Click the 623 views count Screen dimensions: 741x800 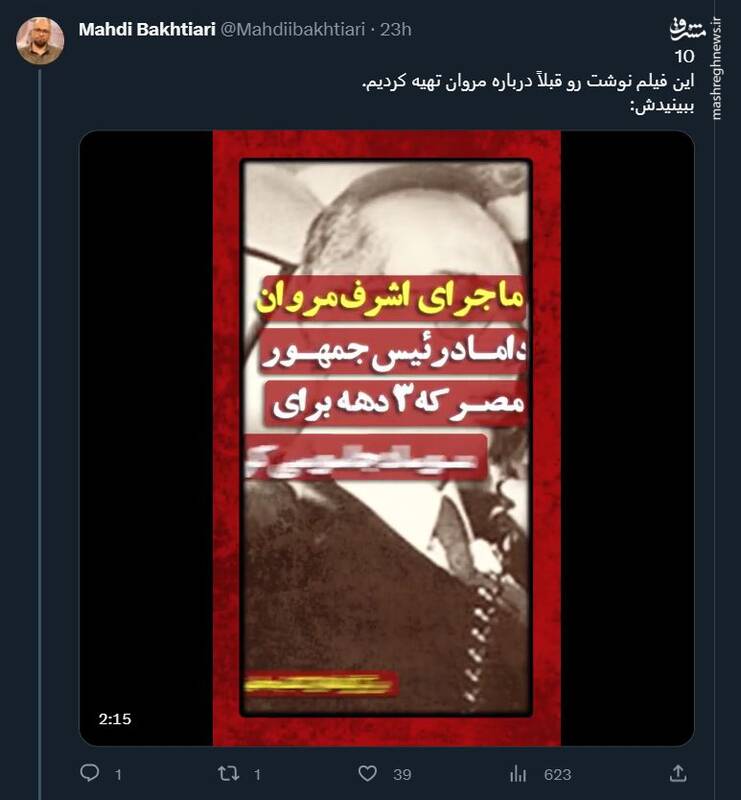pyautogui.click(x=557, y=775)
